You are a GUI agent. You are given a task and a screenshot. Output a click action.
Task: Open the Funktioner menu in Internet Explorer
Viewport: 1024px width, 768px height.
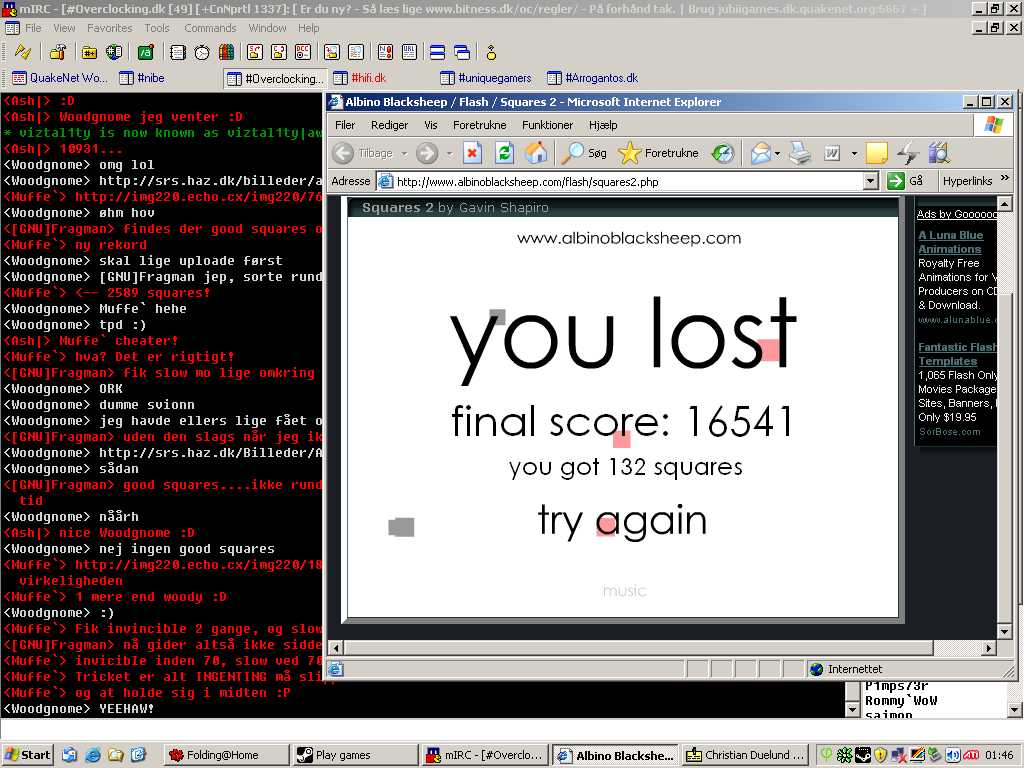(547, 125)
